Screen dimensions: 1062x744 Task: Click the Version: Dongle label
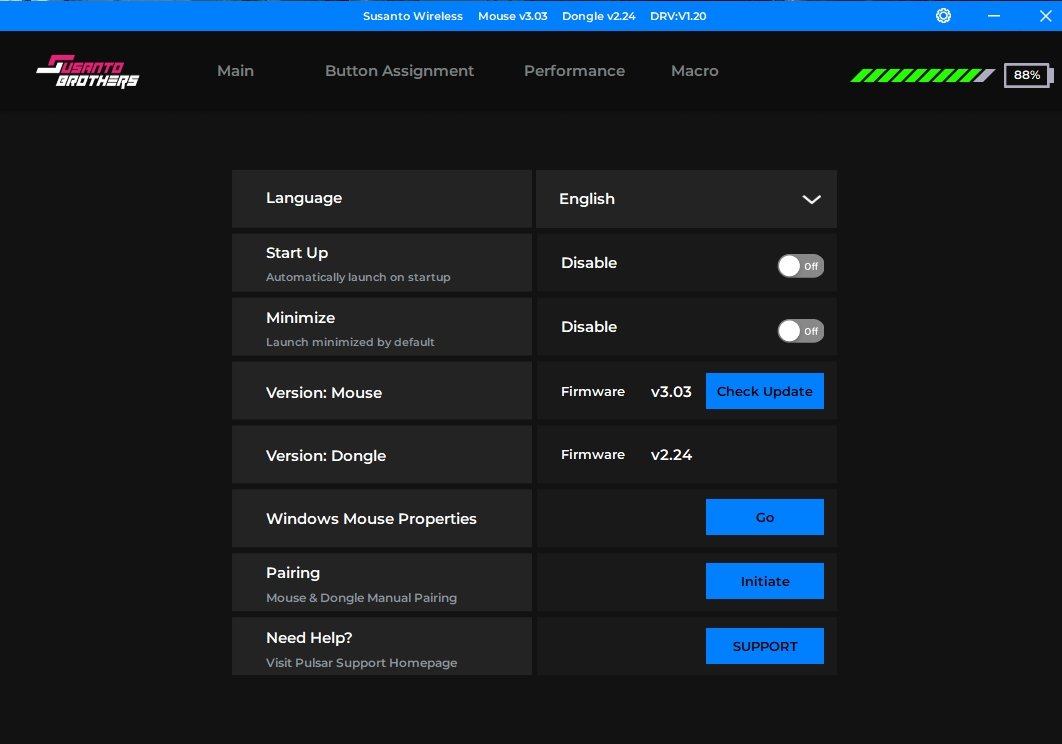tap(326, 455)
